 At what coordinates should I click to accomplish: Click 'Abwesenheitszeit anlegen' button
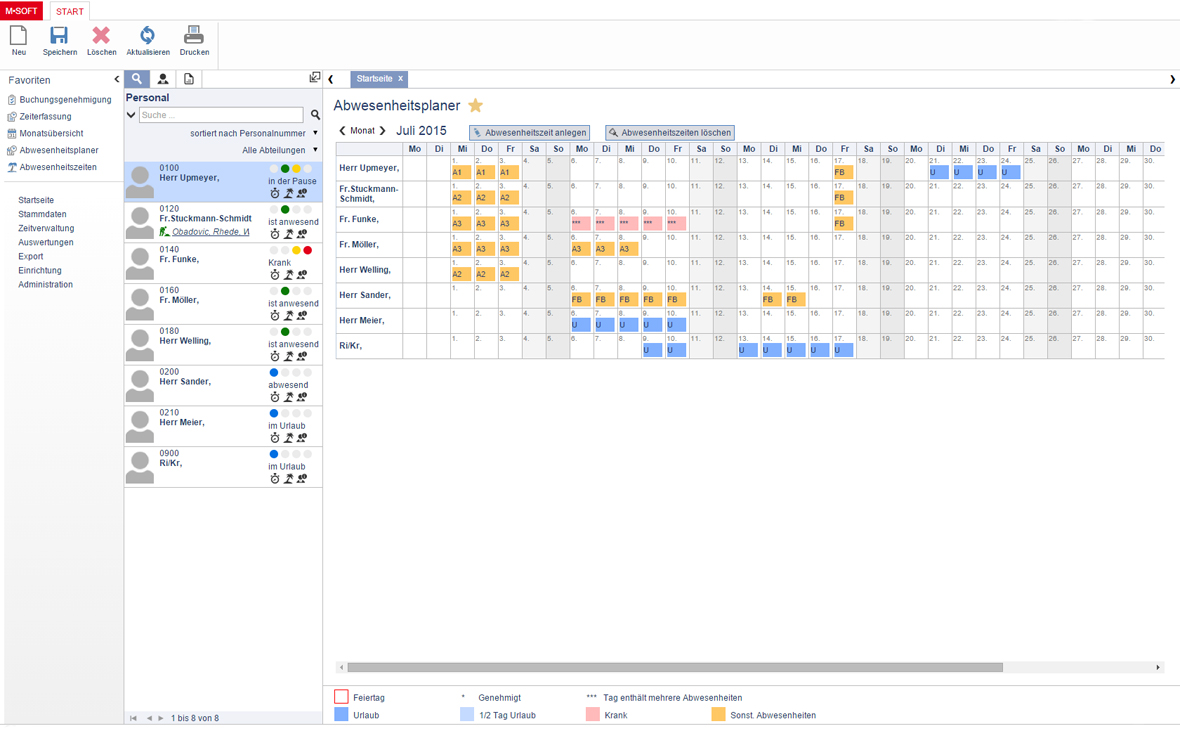click(529, 133)
